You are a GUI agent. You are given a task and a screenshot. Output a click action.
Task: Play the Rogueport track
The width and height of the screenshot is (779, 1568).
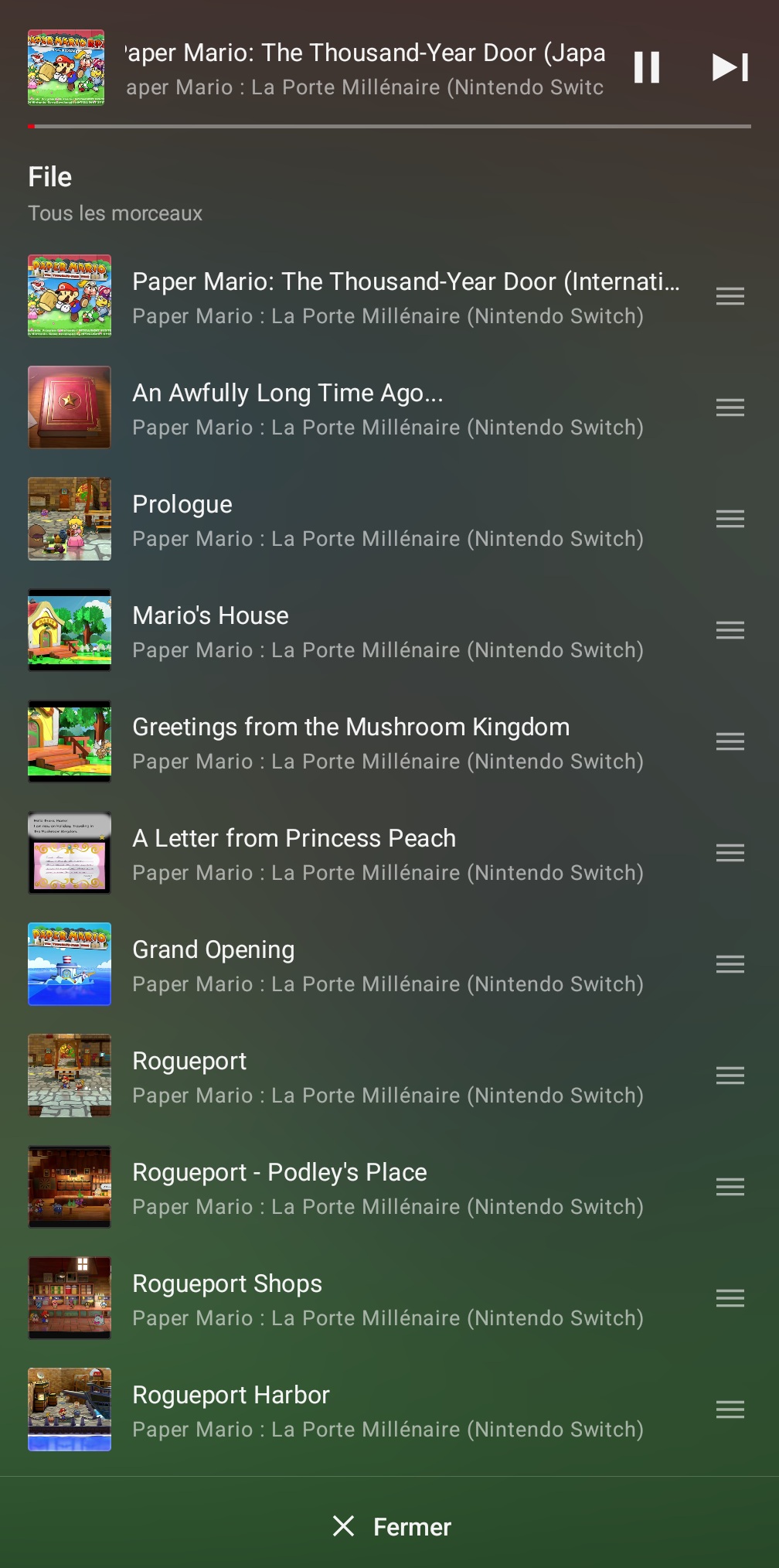(x=189, y=1062)
